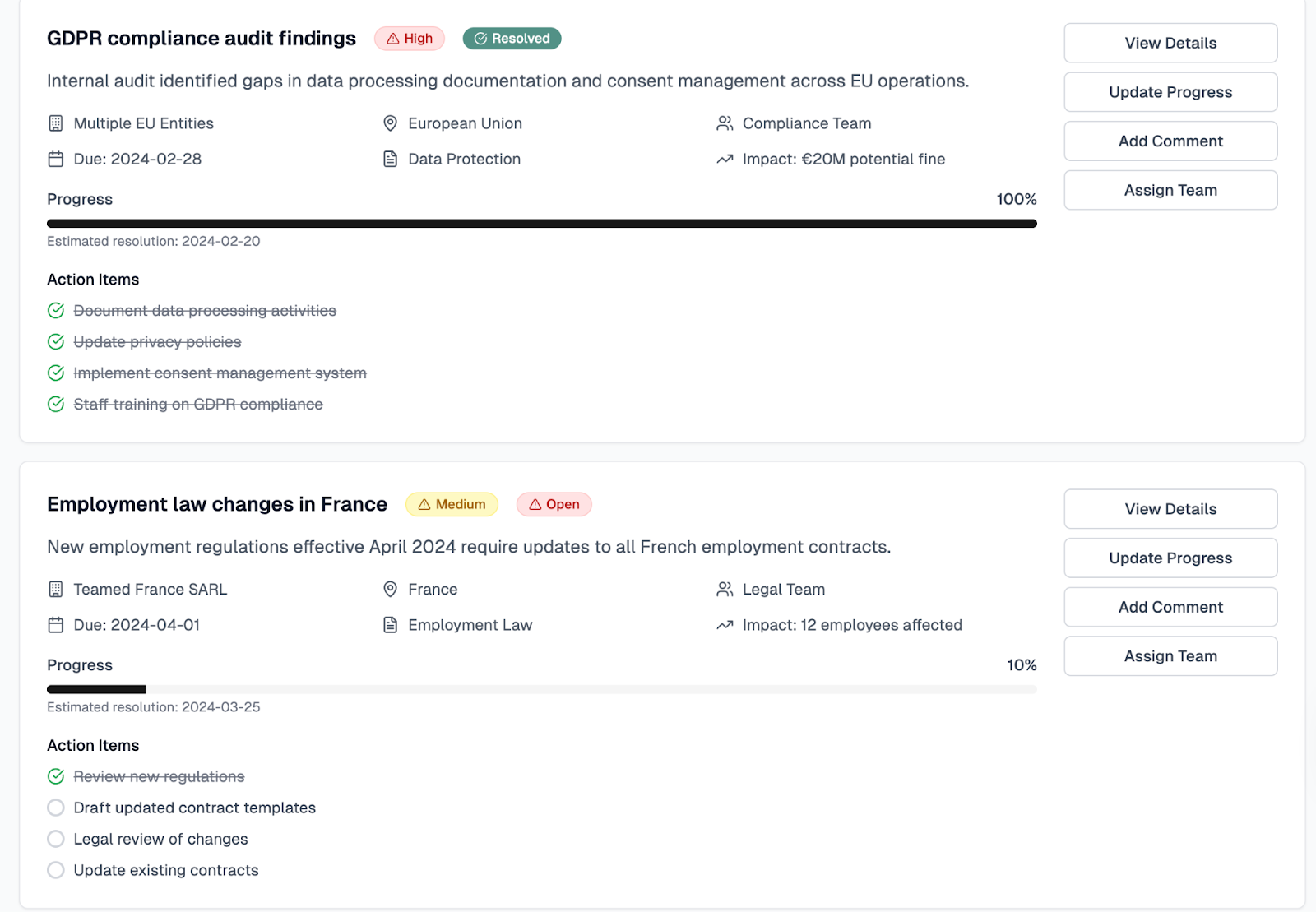The width and height of the screenshot is (1316, 912).
Task: Mark Legal review of changes as complete
Action: pyautogui.click(x=55, y=839)
